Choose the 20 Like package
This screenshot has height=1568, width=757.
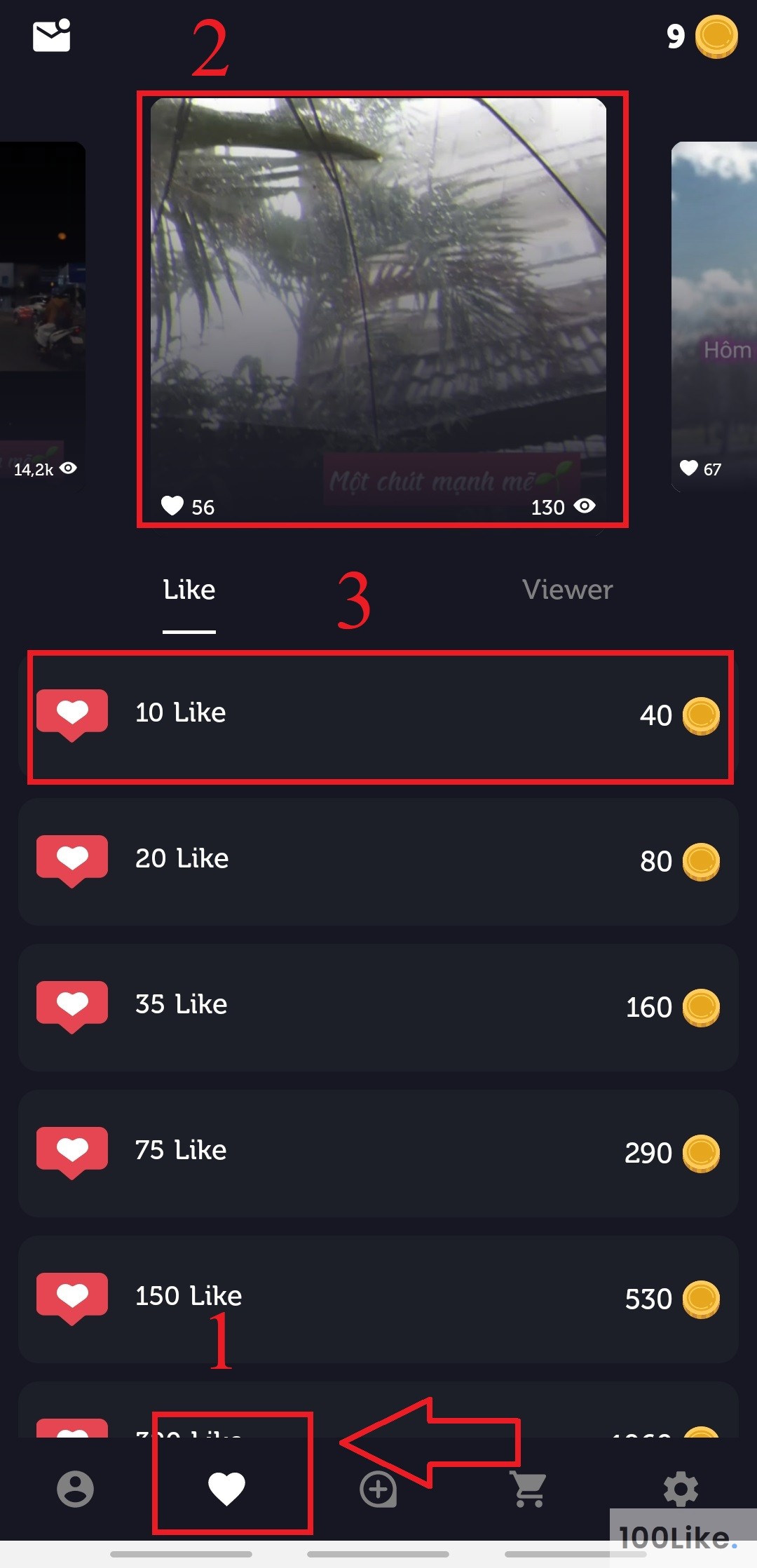coord(378,862)
